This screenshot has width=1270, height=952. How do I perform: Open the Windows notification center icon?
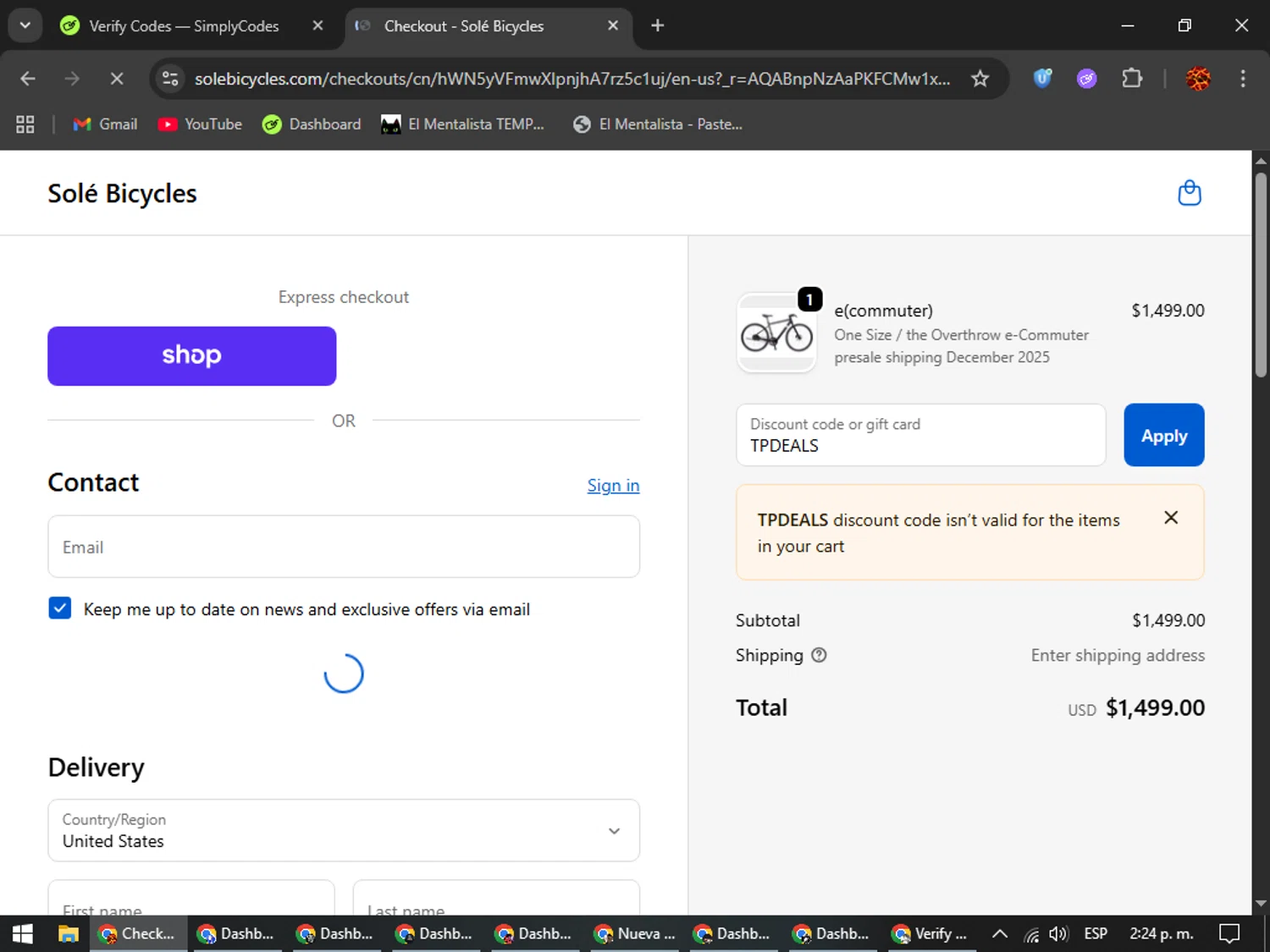[x=1229, y=933]
